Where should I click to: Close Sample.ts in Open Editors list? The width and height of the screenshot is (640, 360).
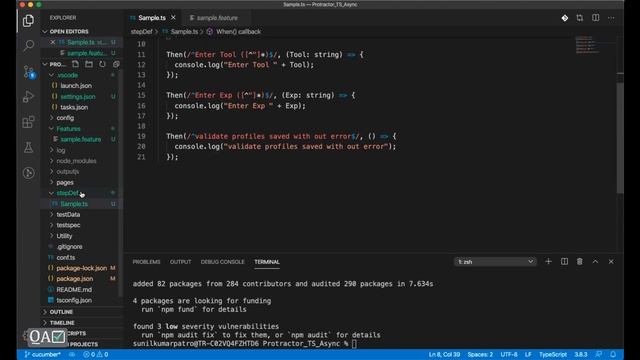53,42
